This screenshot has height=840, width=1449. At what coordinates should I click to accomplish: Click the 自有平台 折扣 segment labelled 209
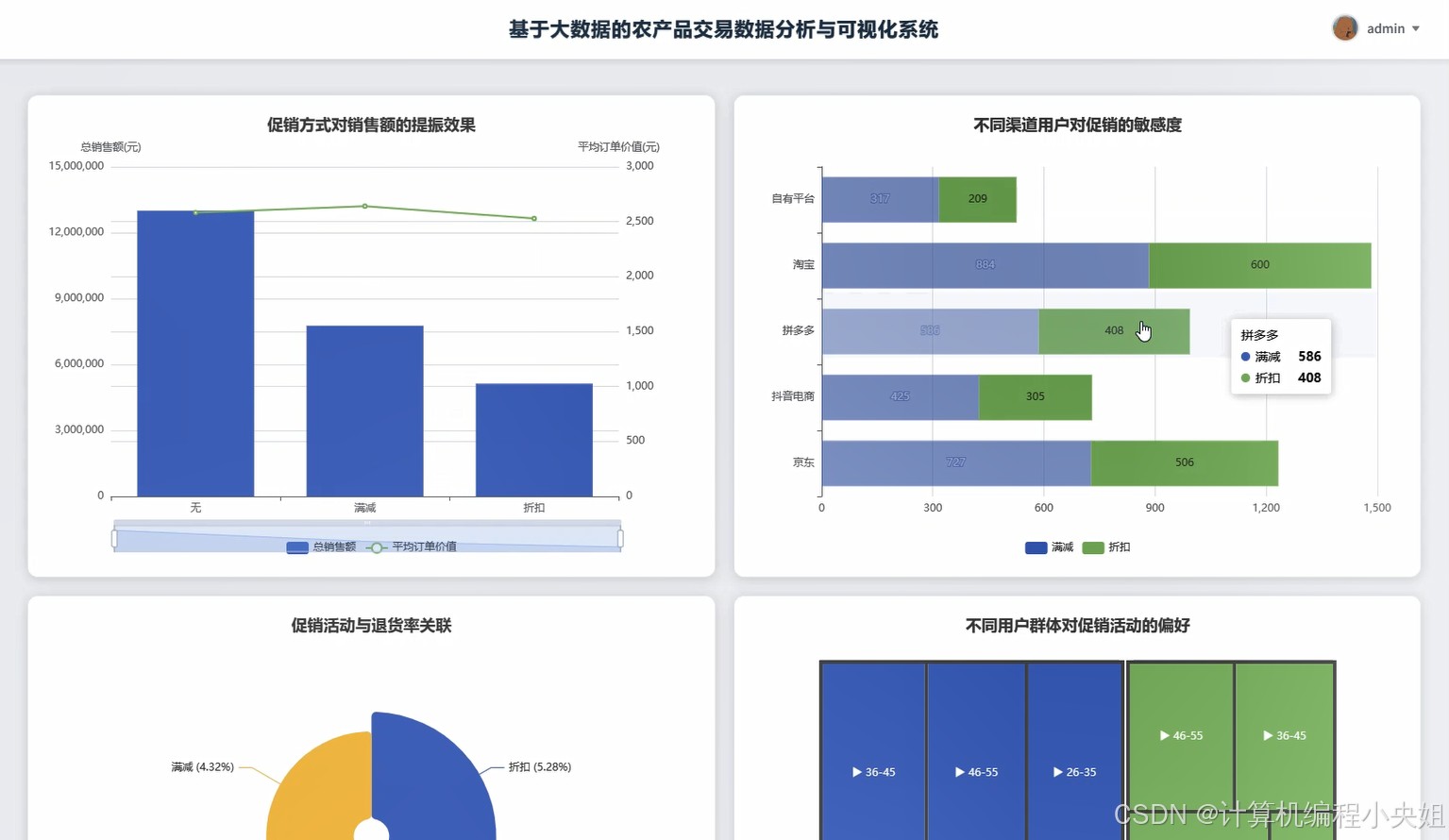click(978, 199)
